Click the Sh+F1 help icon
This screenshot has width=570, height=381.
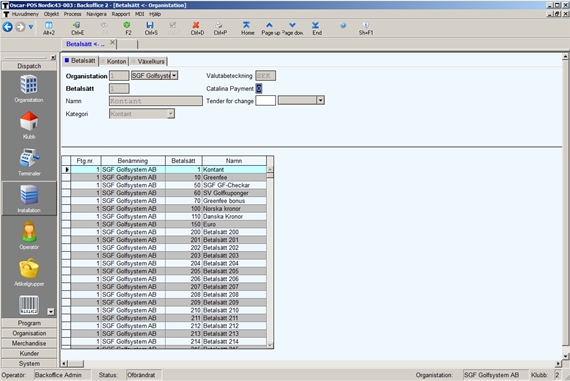pos(366,25)
